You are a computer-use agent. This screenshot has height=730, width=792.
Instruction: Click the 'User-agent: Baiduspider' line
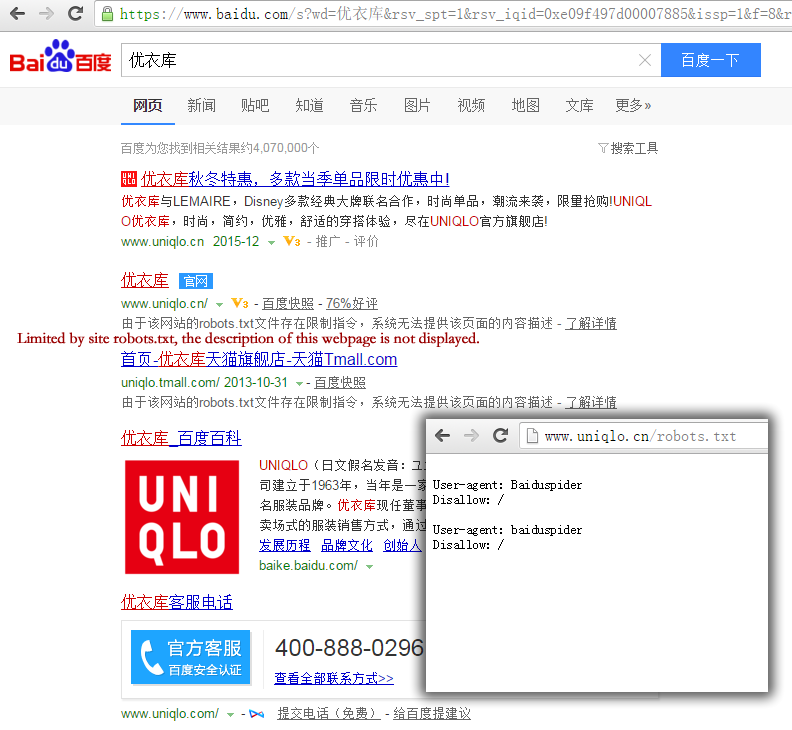point(507,485)
